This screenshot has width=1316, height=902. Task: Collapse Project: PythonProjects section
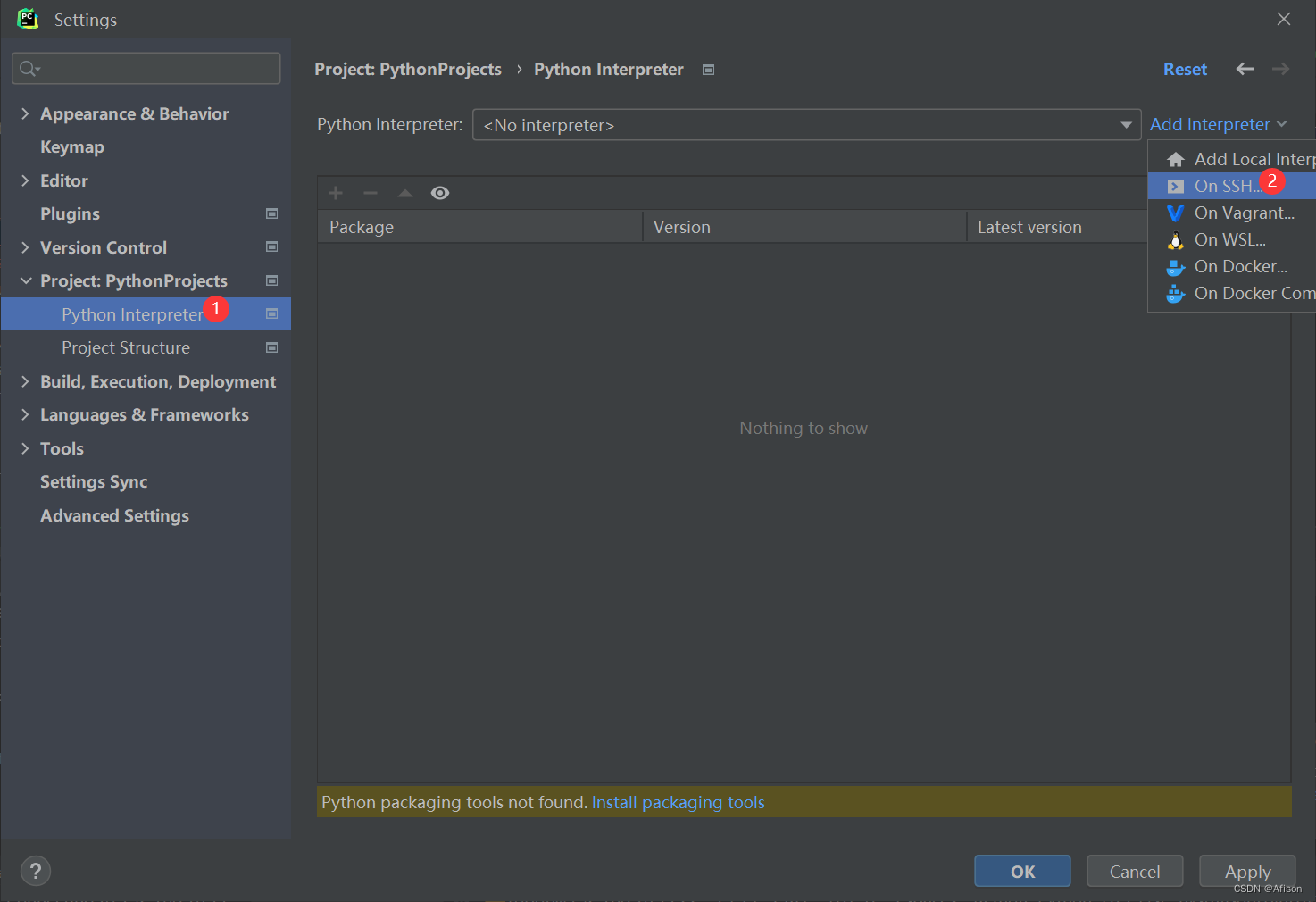click(25, 280)
